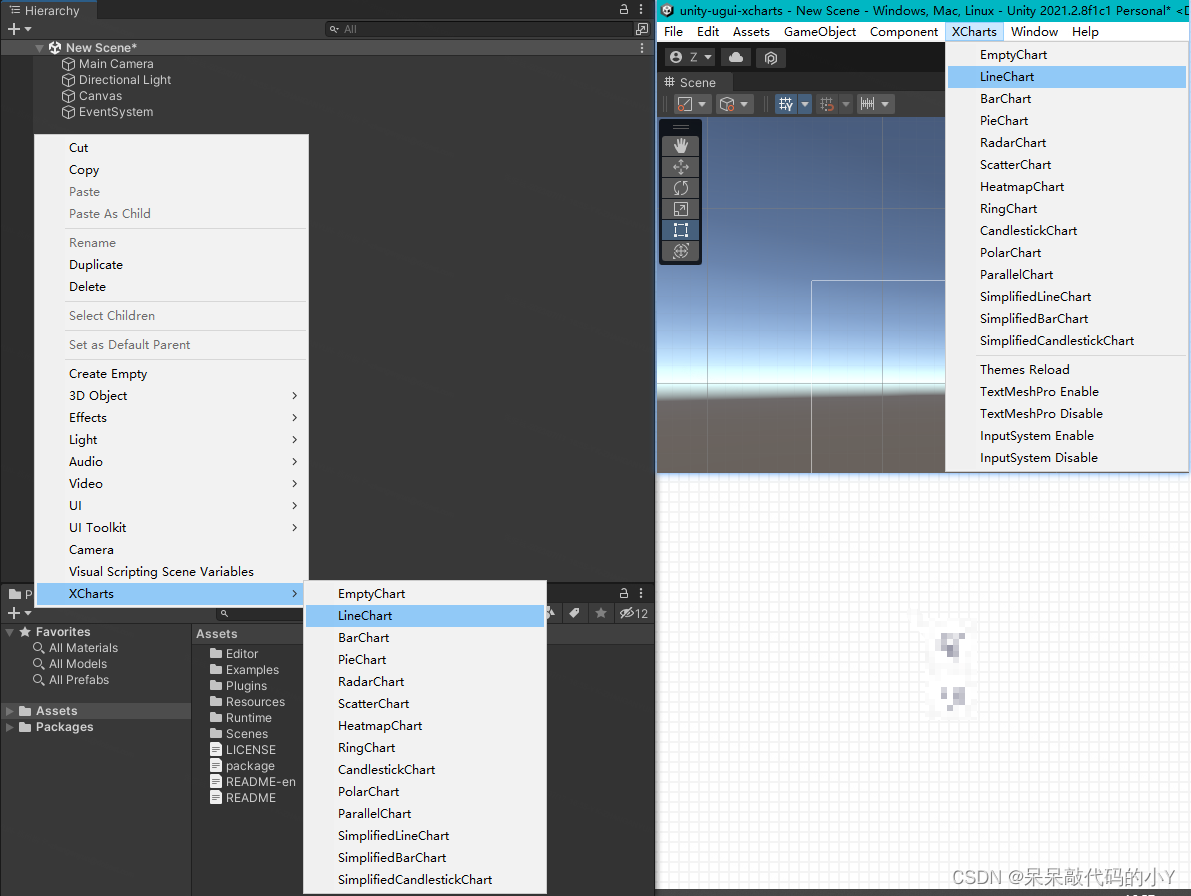Click Themes Reload option
Image resolution: width=1191 pixels, height=896 pixels.
(1066, 370)
